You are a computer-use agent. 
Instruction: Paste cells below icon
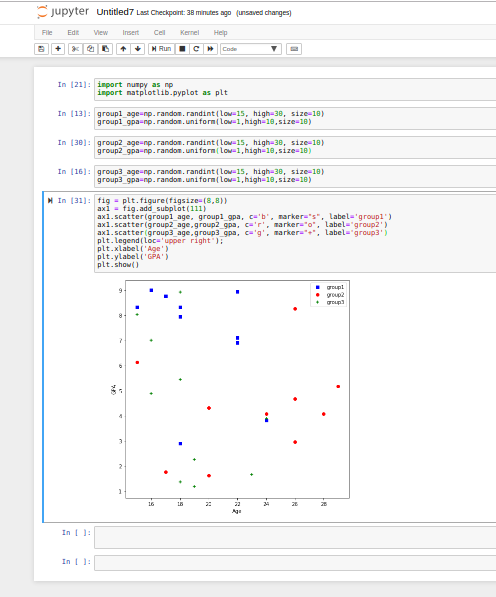tap(105, 49)
